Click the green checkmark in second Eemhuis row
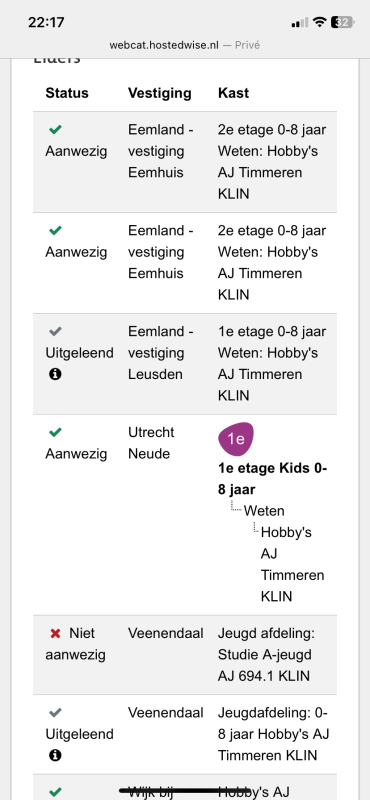370x800 pixels. tap(55, 231)
